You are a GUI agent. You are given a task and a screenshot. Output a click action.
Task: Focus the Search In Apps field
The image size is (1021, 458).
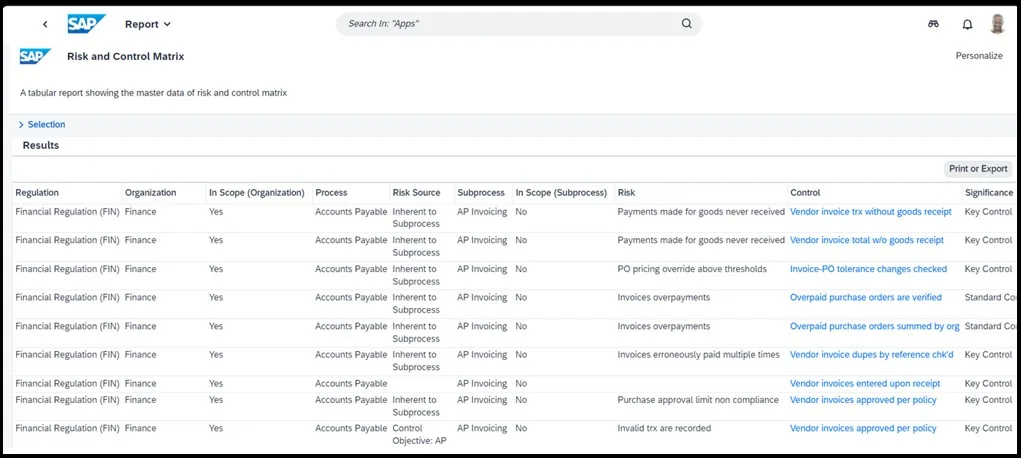510,24
